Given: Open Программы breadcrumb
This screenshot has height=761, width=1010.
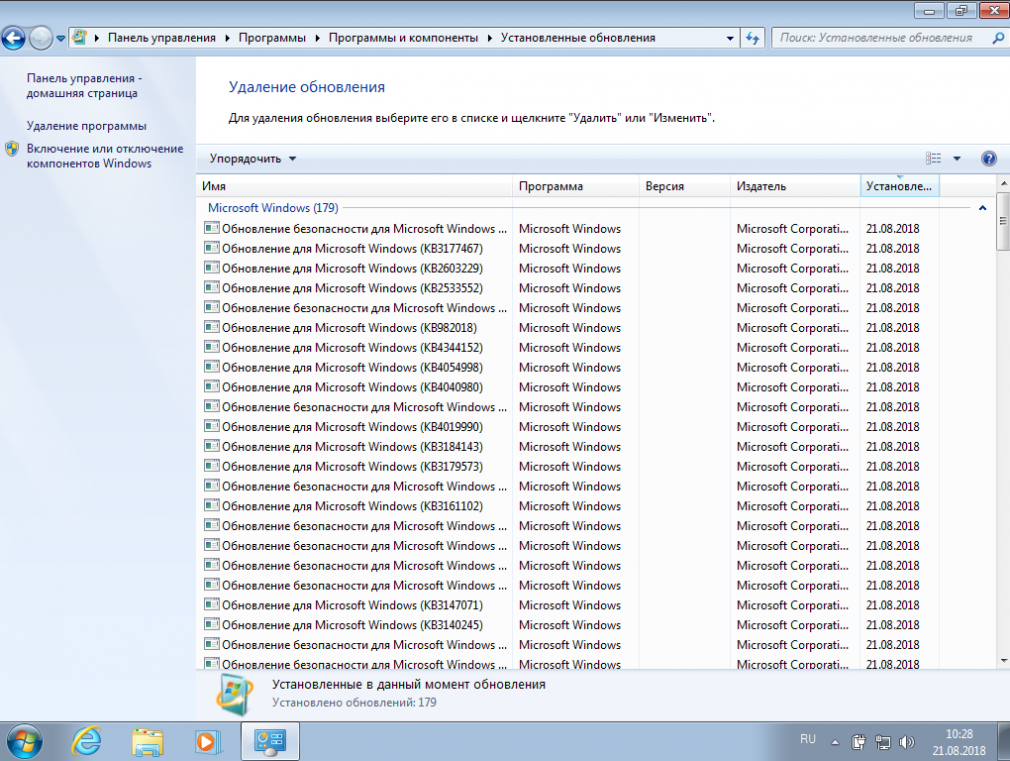Looking at the screenshot, I should point(272,38).
